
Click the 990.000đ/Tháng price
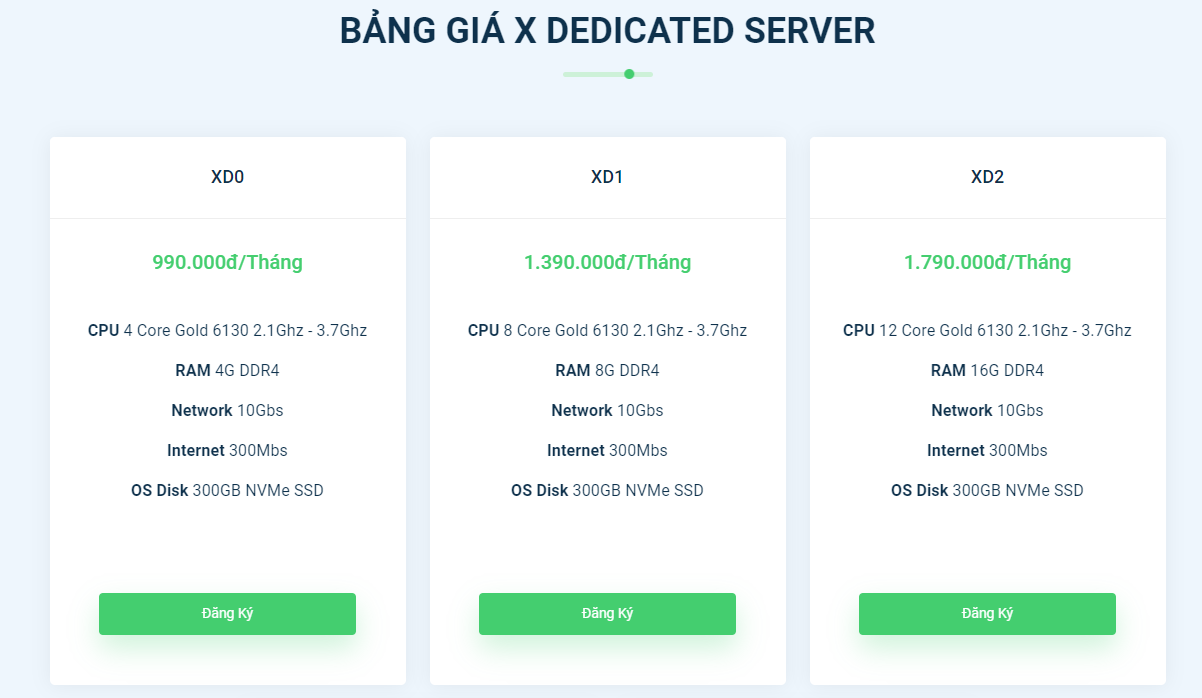click(227, 262)
